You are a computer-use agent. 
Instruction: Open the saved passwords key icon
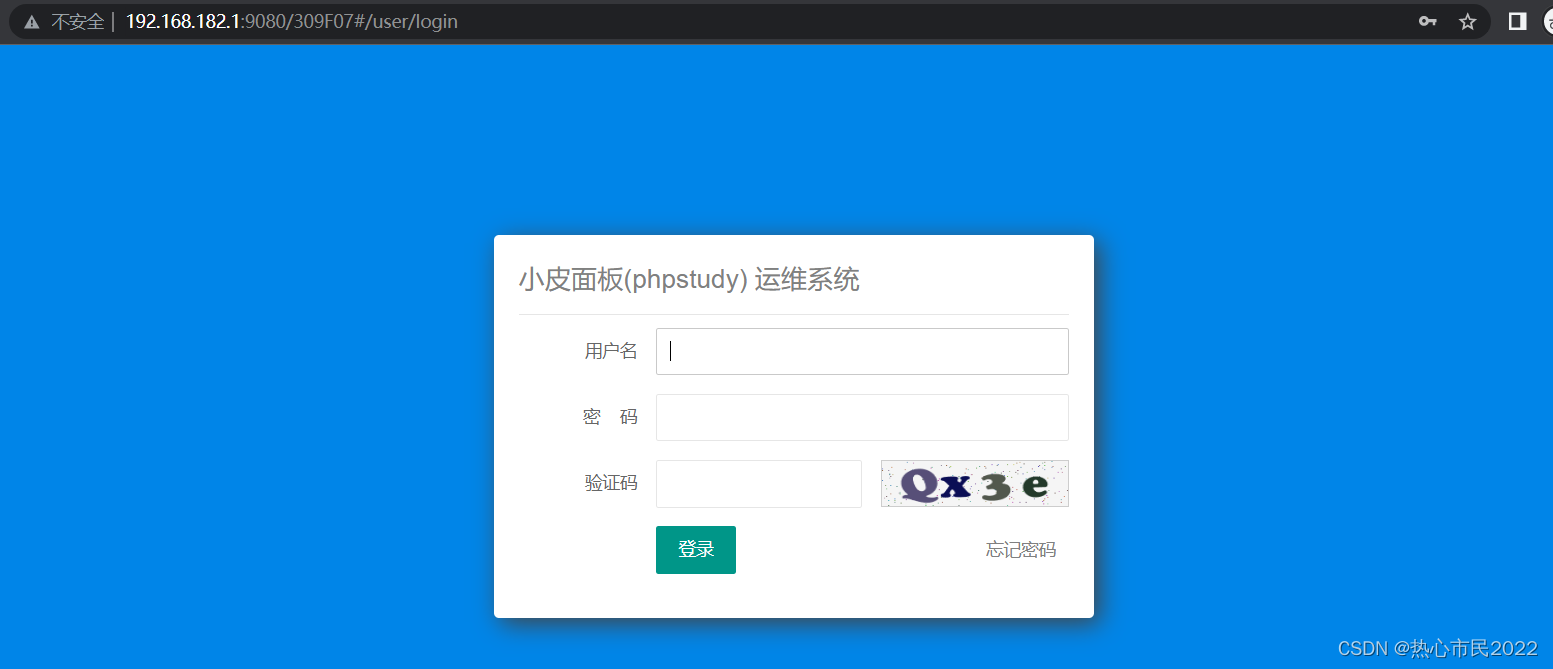pyautogui.click(x=1428, y=21)
